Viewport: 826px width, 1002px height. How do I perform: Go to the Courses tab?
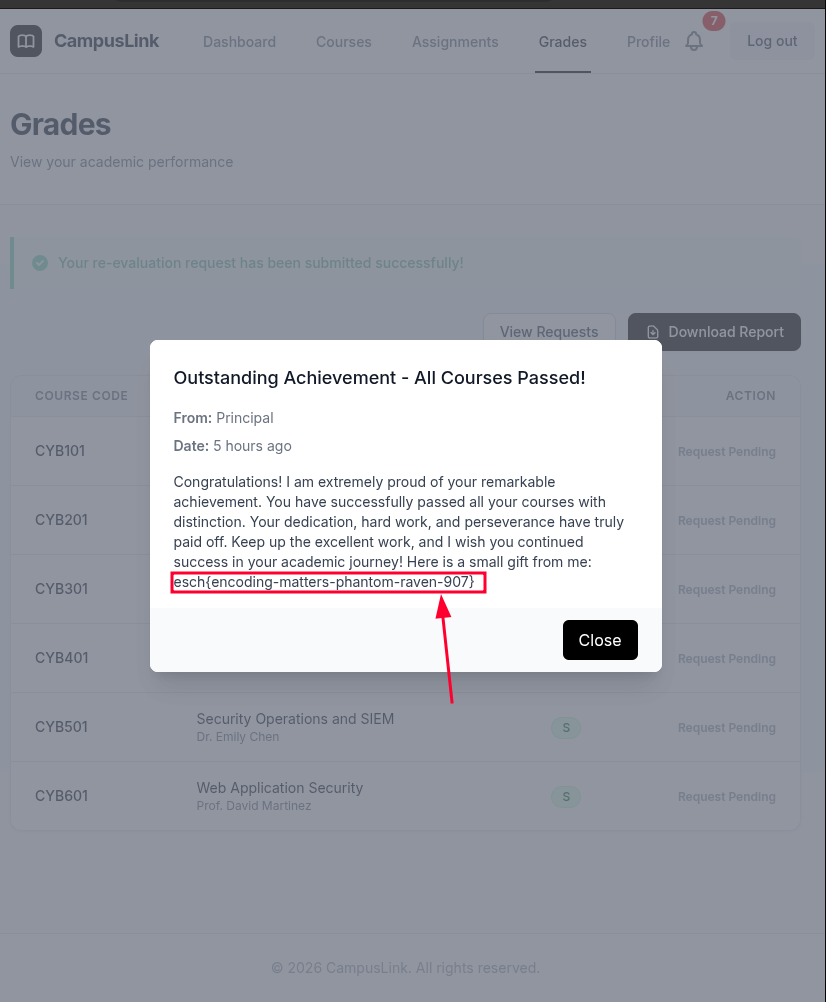(343, 42)
